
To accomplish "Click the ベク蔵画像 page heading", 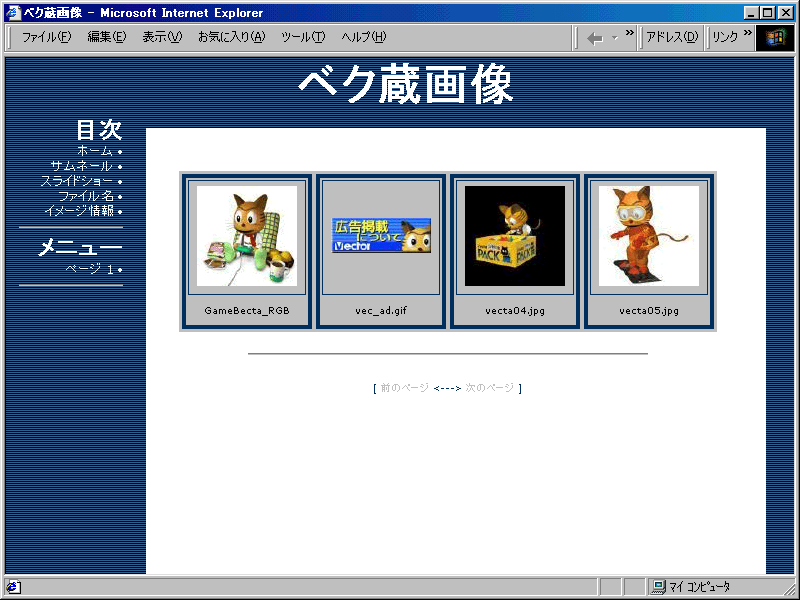I will [x=406, y=83].
